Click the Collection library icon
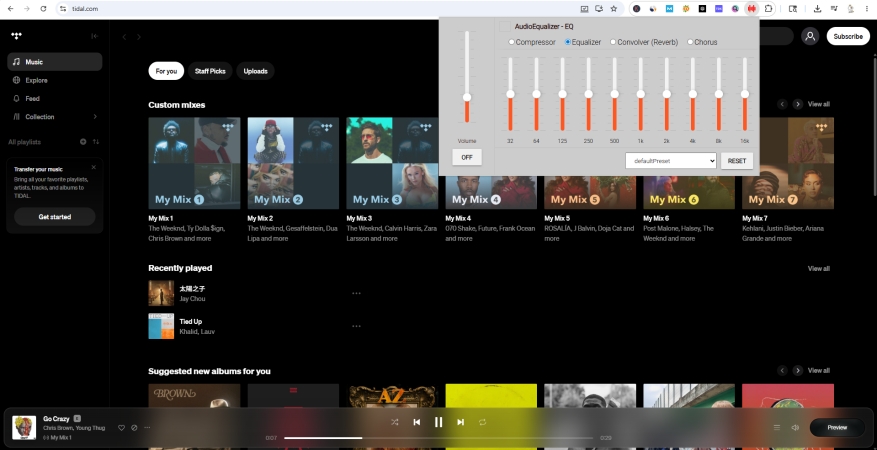 coord(16,117)
